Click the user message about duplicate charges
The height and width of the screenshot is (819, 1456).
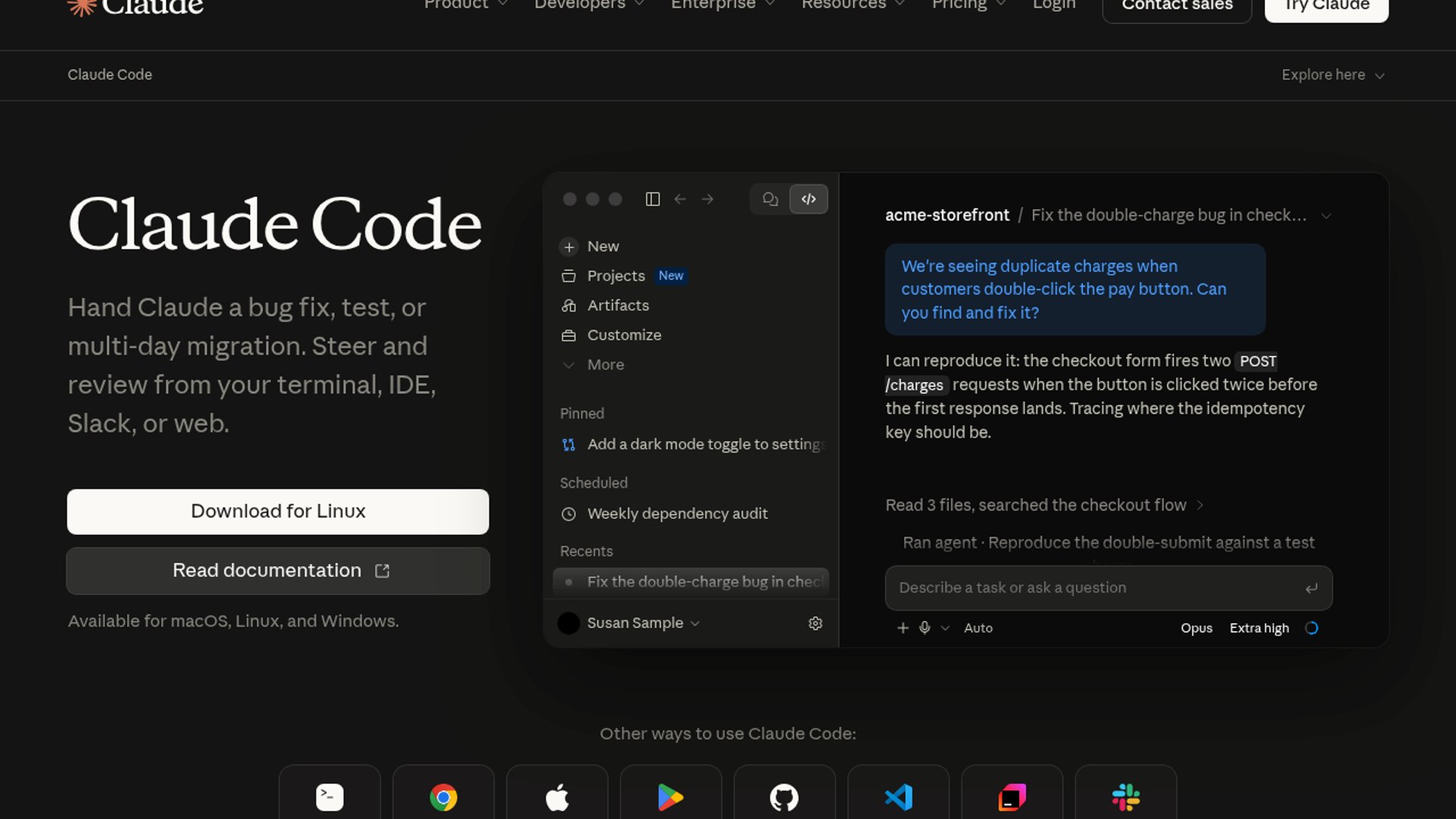coord(1075,290)
